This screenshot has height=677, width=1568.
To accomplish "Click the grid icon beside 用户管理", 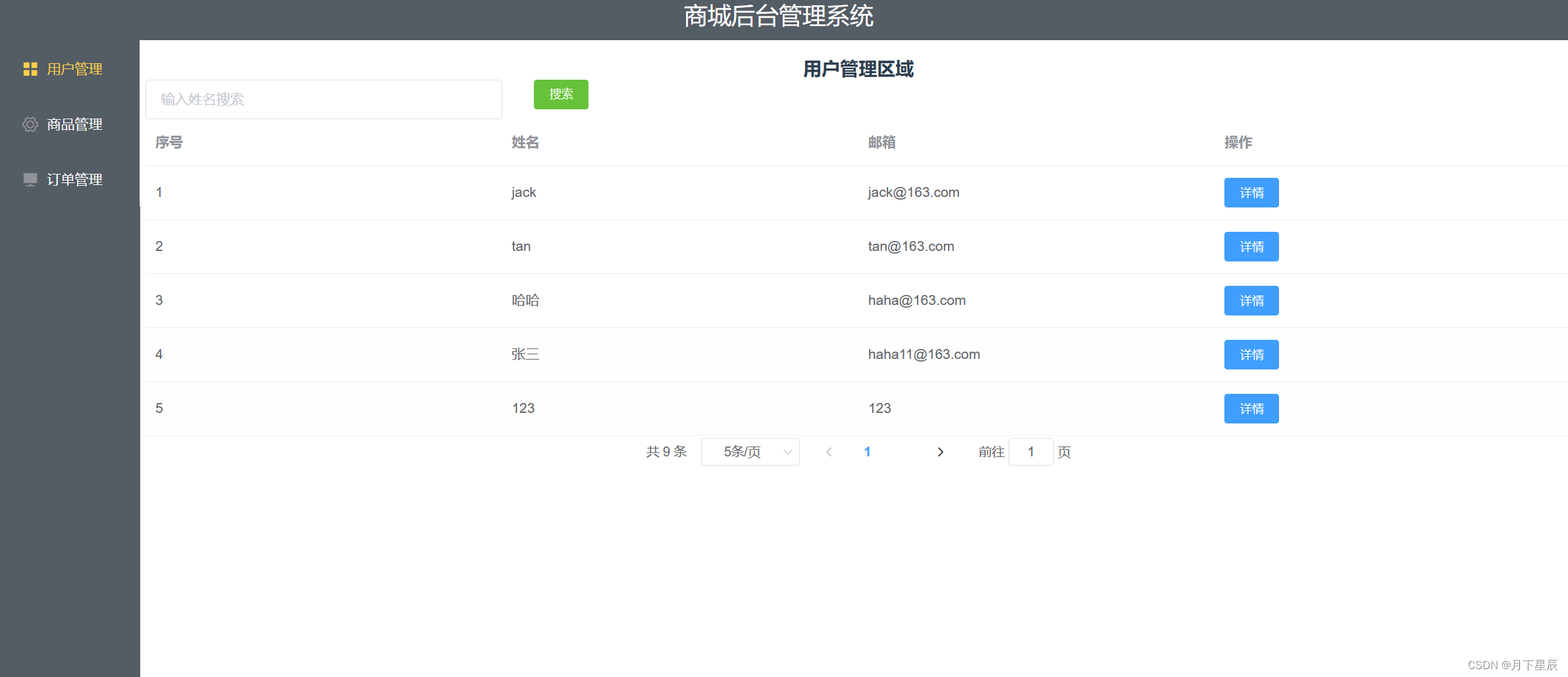I will (30, 69).
